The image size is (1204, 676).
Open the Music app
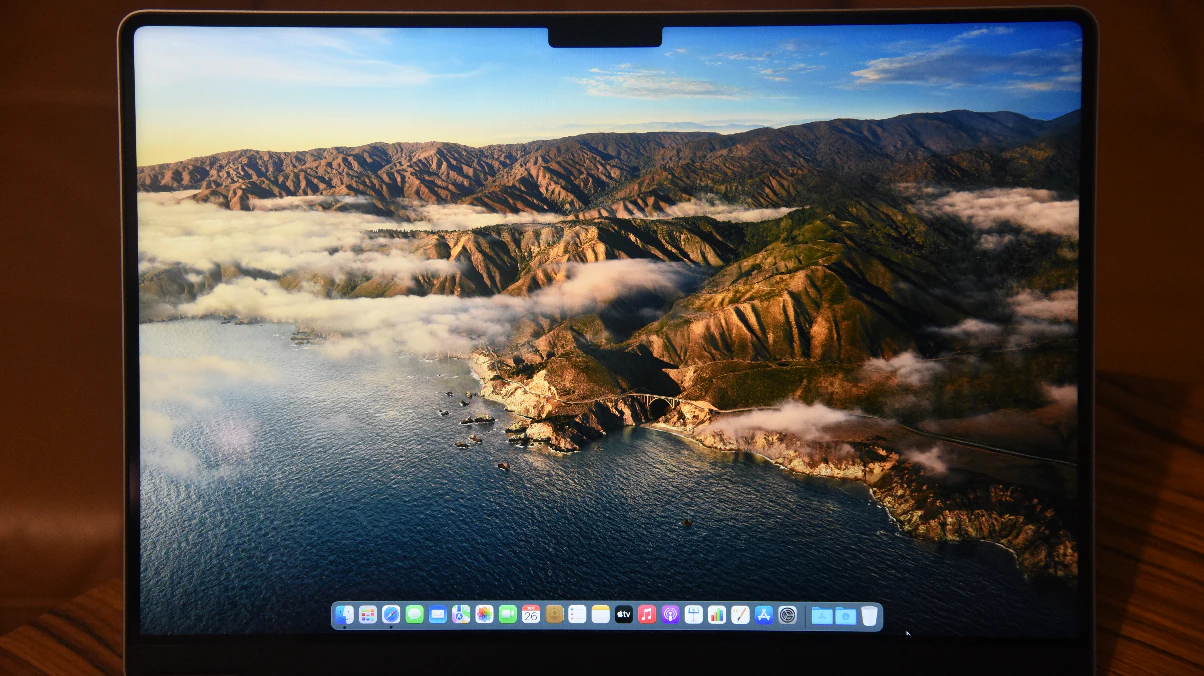[x=647, y=615]
